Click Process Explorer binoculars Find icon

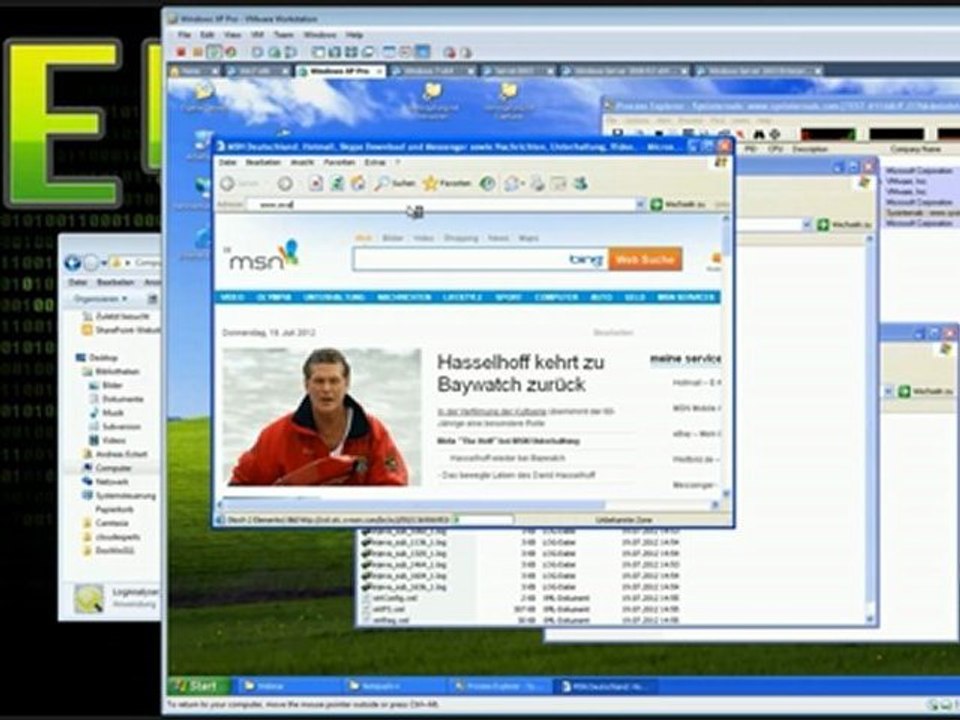coord(759,133)
